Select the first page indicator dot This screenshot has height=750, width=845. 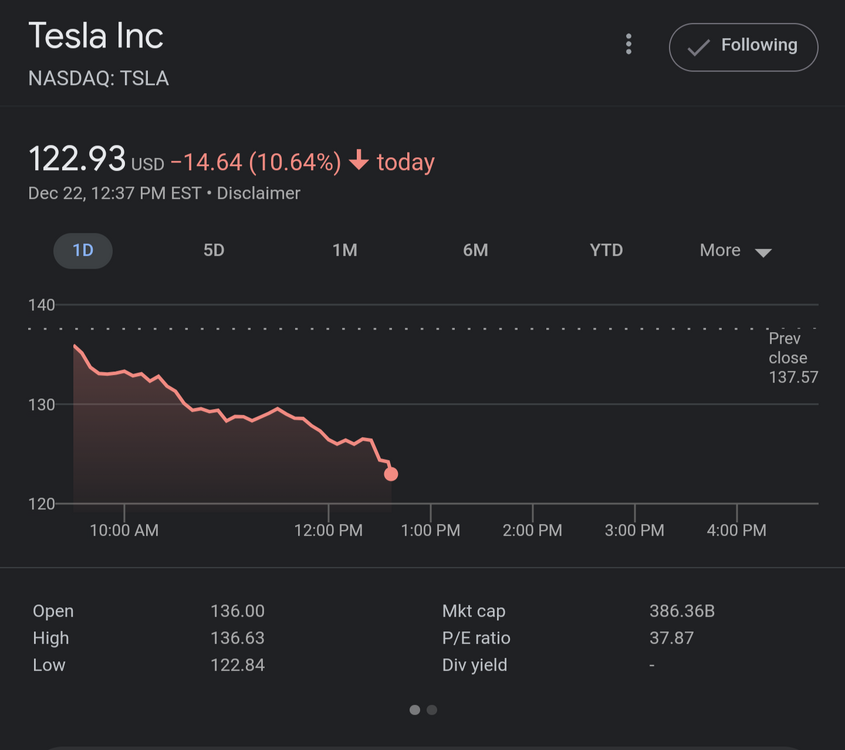(x=415, y=710)
